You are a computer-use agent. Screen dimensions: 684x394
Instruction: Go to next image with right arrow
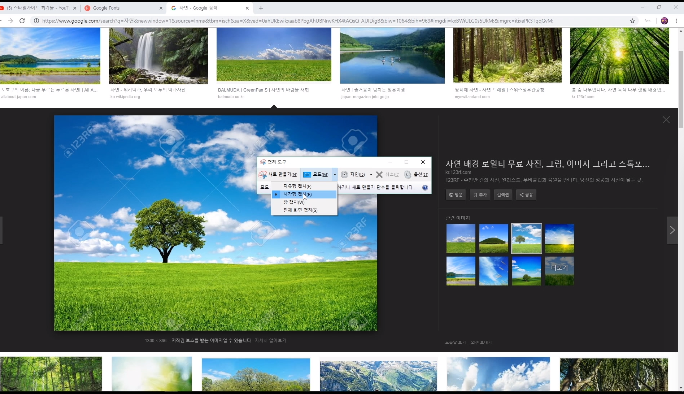point(672,230)
